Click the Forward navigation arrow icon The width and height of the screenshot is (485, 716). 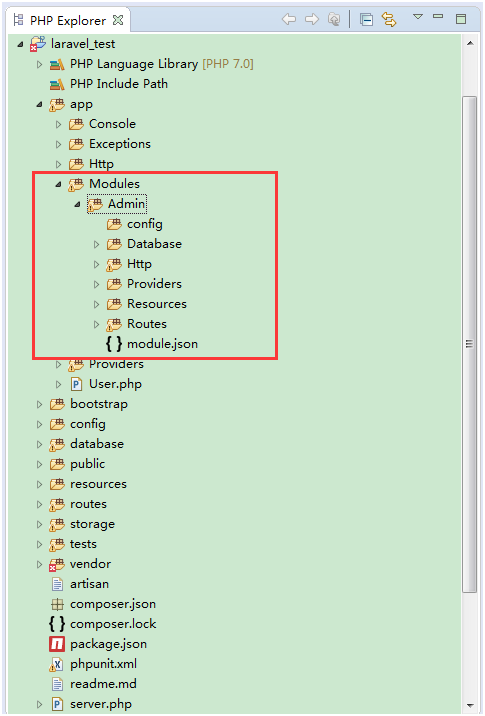click(x=312, y=19)
